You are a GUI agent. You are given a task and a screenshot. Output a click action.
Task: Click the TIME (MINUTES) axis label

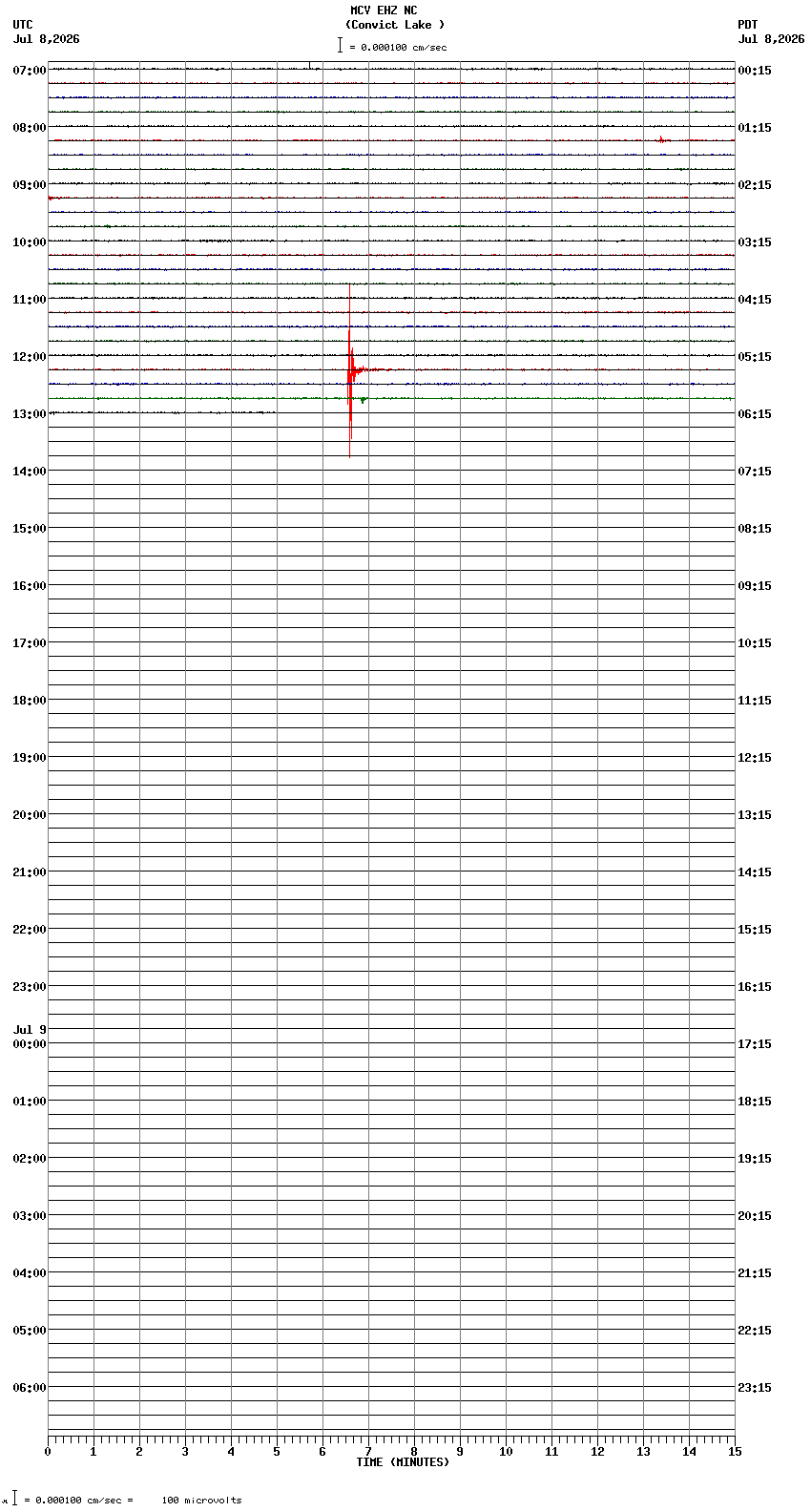click(403, 1462)
